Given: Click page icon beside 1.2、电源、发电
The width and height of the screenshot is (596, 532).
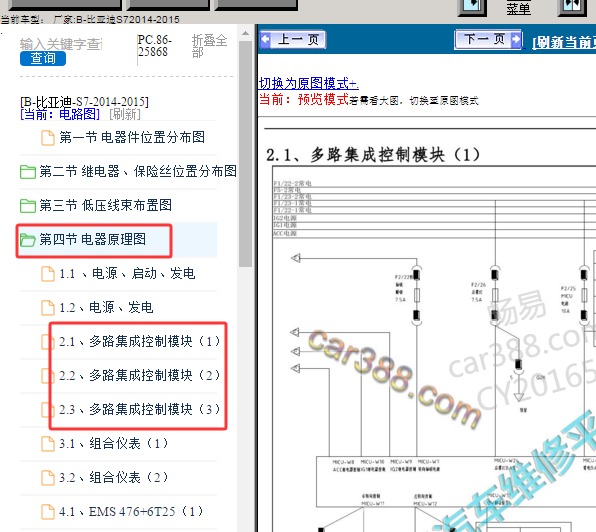Looking at the screenshot, I should coord(48,308).
